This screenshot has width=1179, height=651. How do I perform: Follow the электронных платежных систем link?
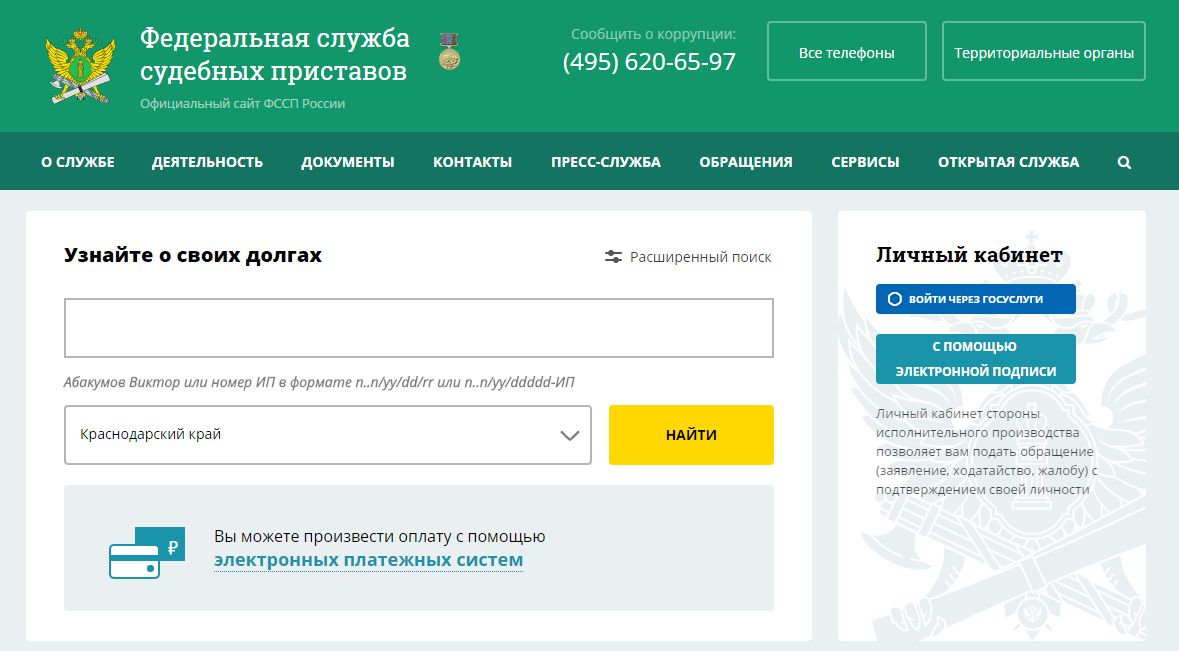(x=368, y=560)
